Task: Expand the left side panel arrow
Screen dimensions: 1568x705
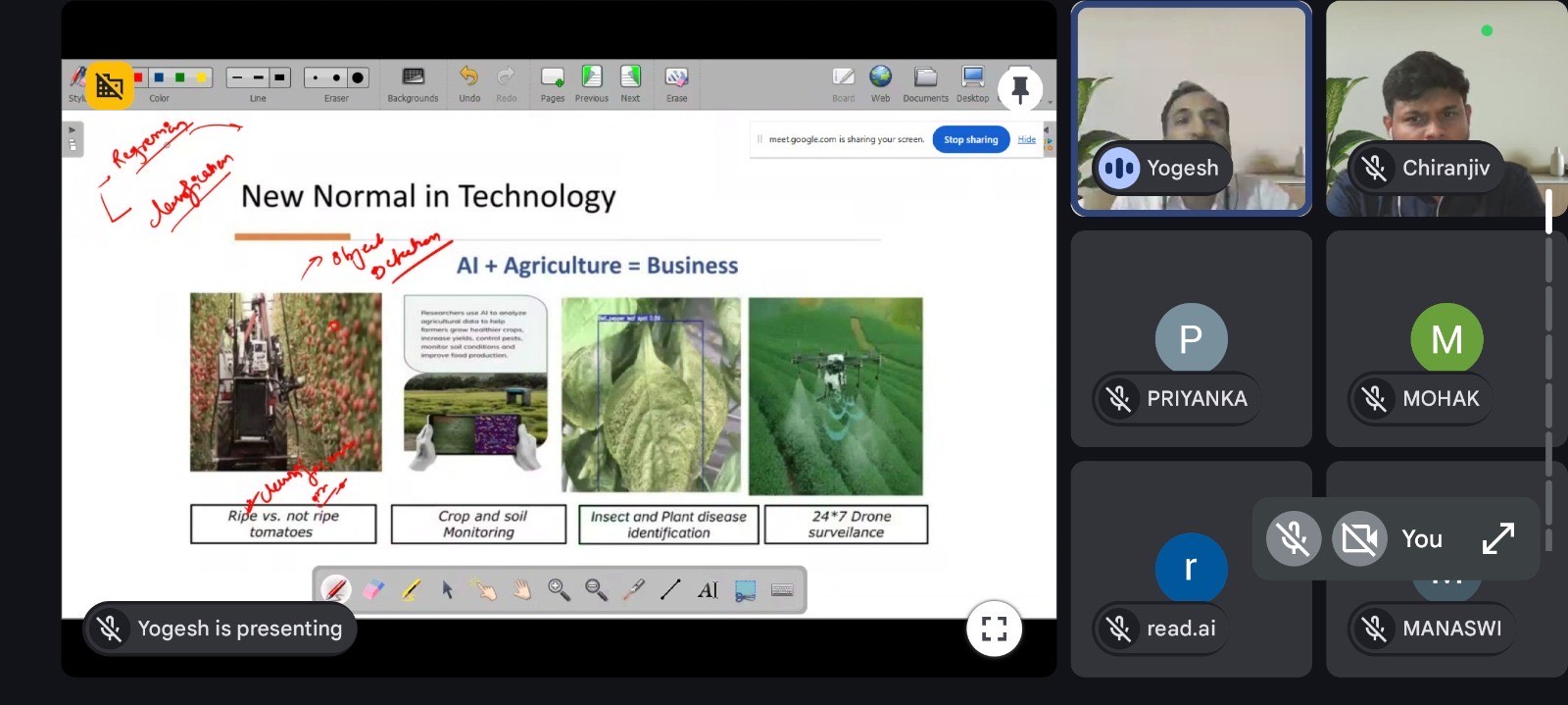Action: pos(72,130)
